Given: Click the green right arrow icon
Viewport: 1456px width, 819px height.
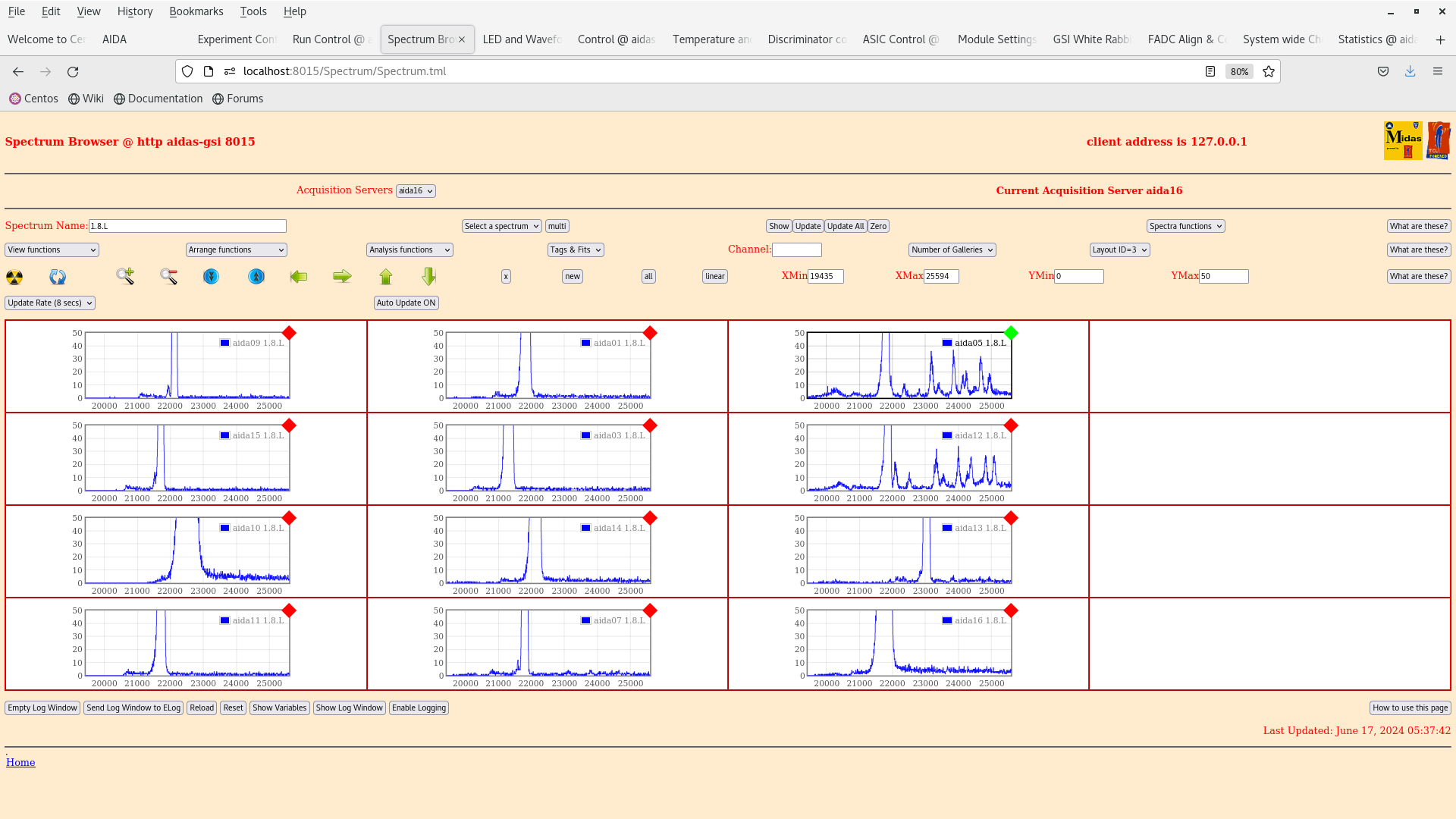Looking at the screenshot, I should pyautogui.click(x=342, y=277).
